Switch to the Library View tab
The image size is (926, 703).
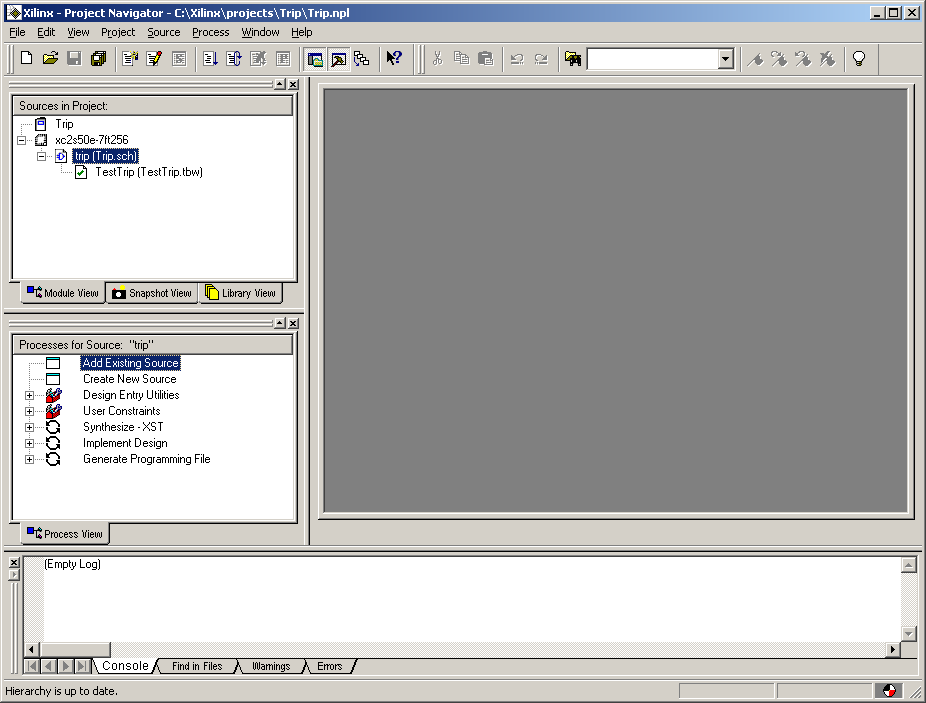[x=241, y=293]
